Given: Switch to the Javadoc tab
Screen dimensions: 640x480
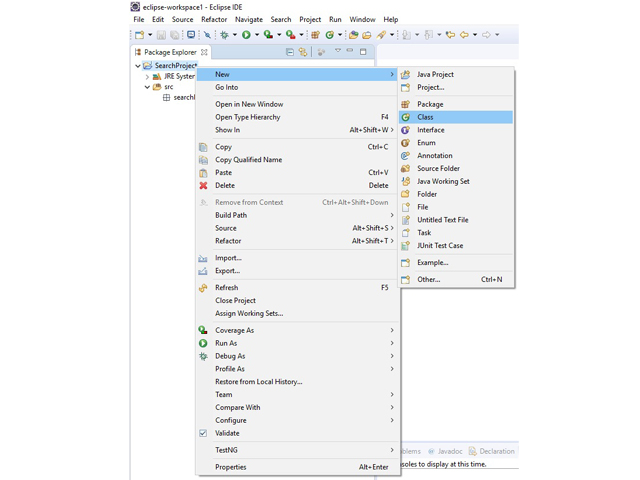Looking at the screenshot, I should click(x=445, y=451).
